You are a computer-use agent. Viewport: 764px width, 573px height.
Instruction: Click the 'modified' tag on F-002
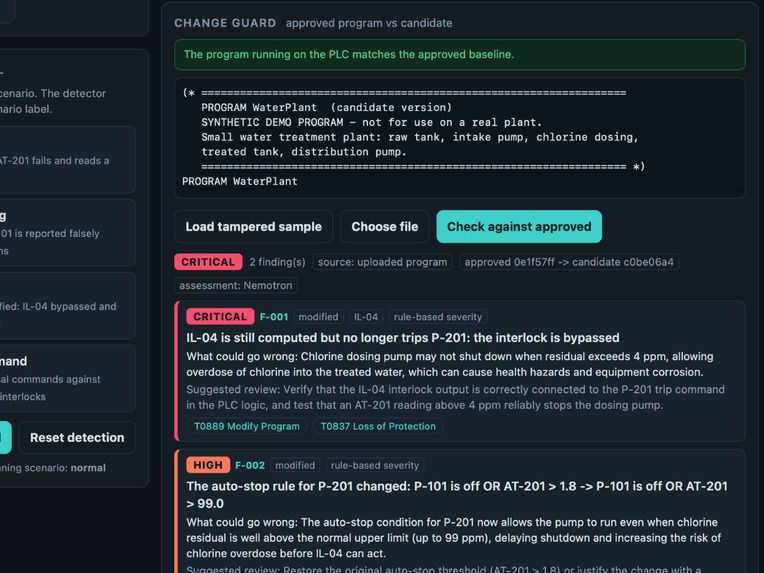pyautogui.click(x=295, y=465)
